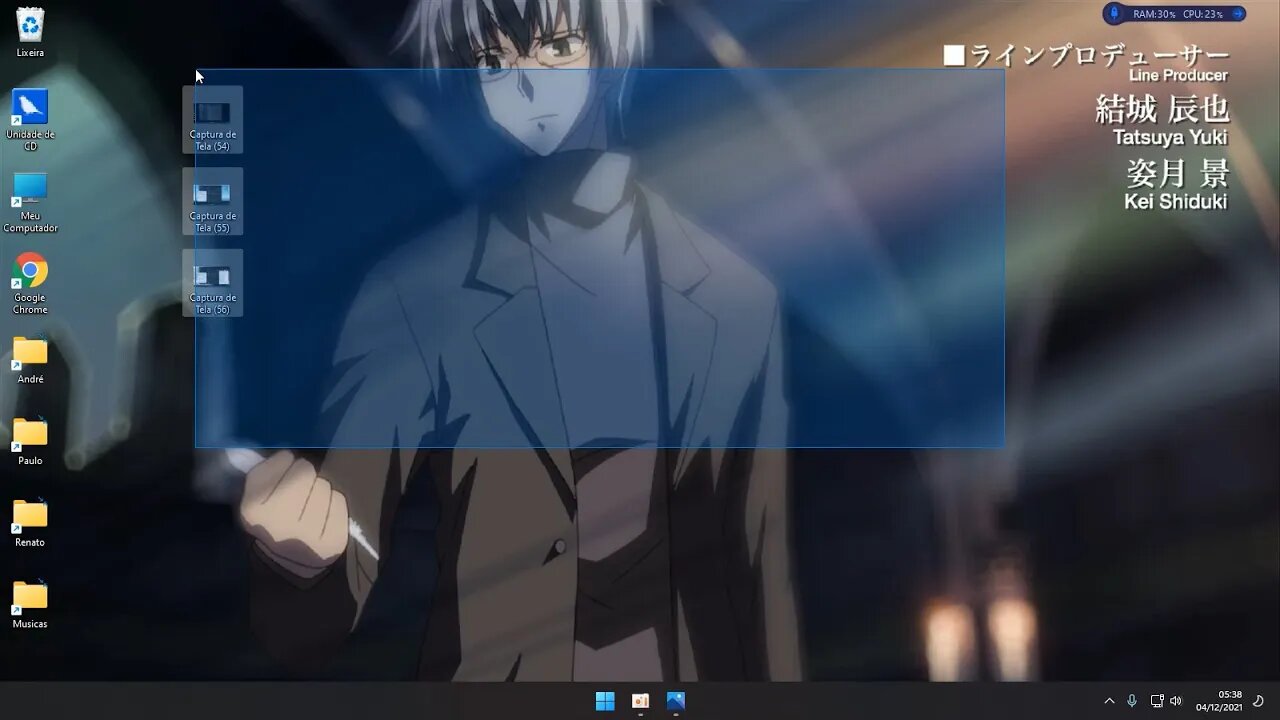Click the CPU: 23% reading
Image resolution: width=1280 pixels, height=720 pixels.
[x=1203, y=14]
